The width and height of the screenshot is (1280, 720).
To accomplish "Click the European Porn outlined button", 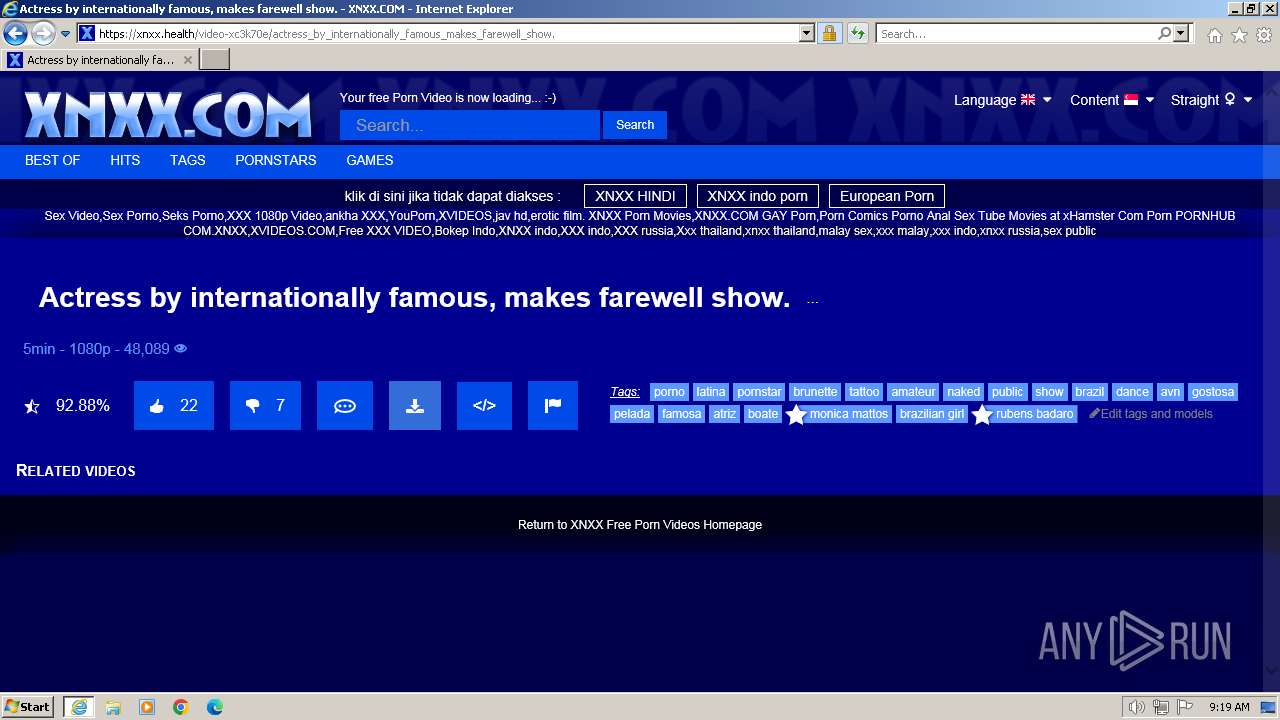I will point(887,196).
